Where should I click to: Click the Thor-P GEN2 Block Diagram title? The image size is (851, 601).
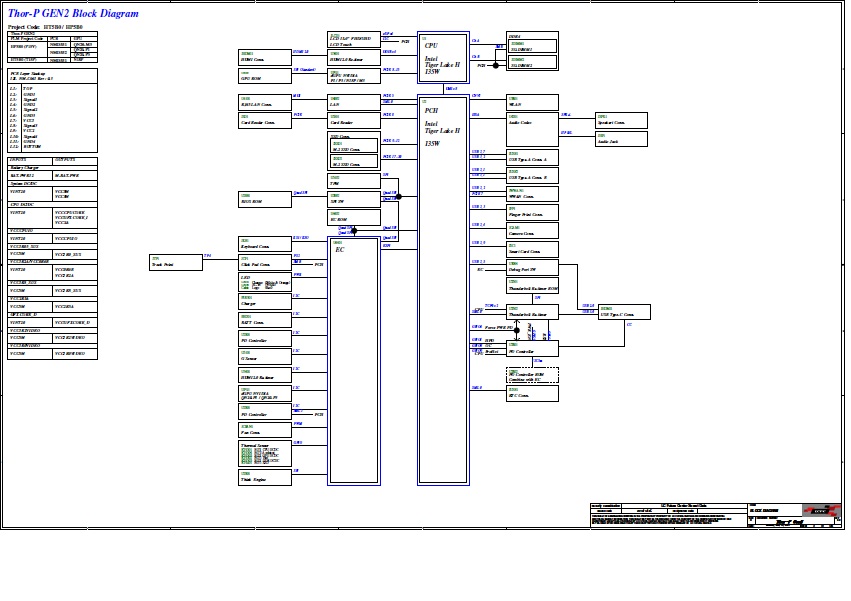click(73, 14)
